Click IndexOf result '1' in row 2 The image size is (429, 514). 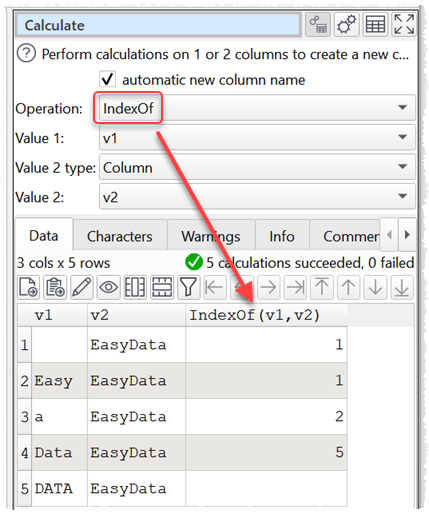tap(266, 380)
